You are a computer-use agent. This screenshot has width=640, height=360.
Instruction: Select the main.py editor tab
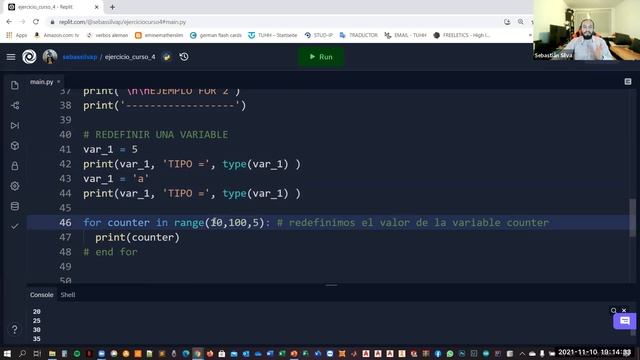(x=42, y=82)
